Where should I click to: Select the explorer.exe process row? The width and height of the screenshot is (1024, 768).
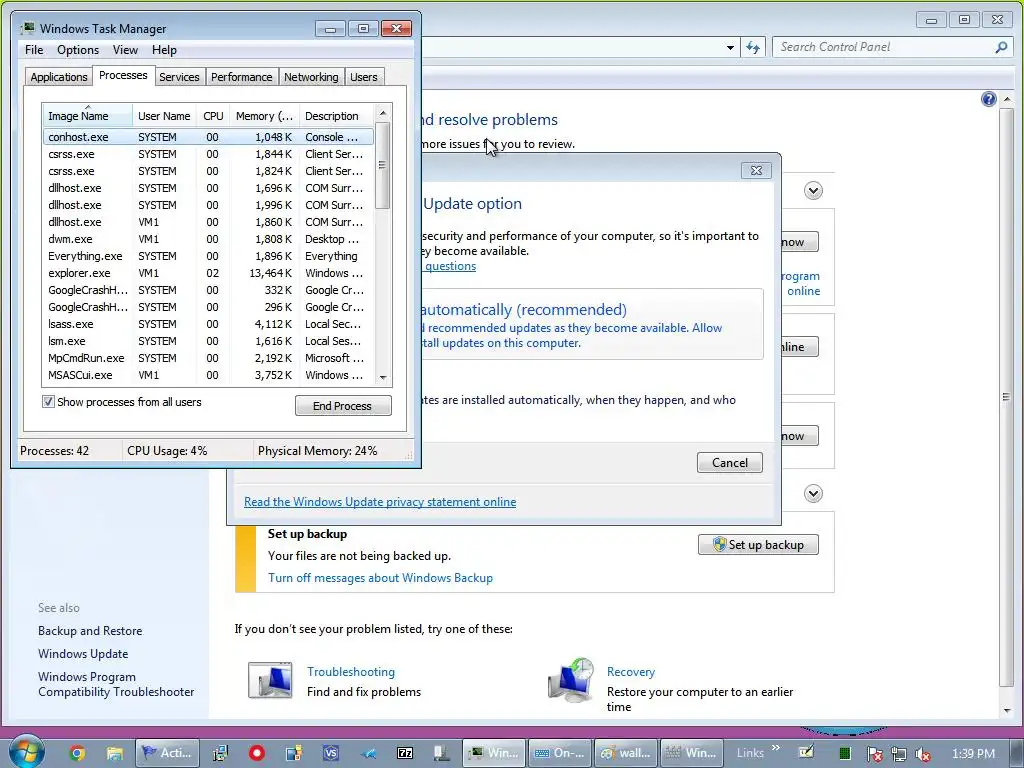208,273
